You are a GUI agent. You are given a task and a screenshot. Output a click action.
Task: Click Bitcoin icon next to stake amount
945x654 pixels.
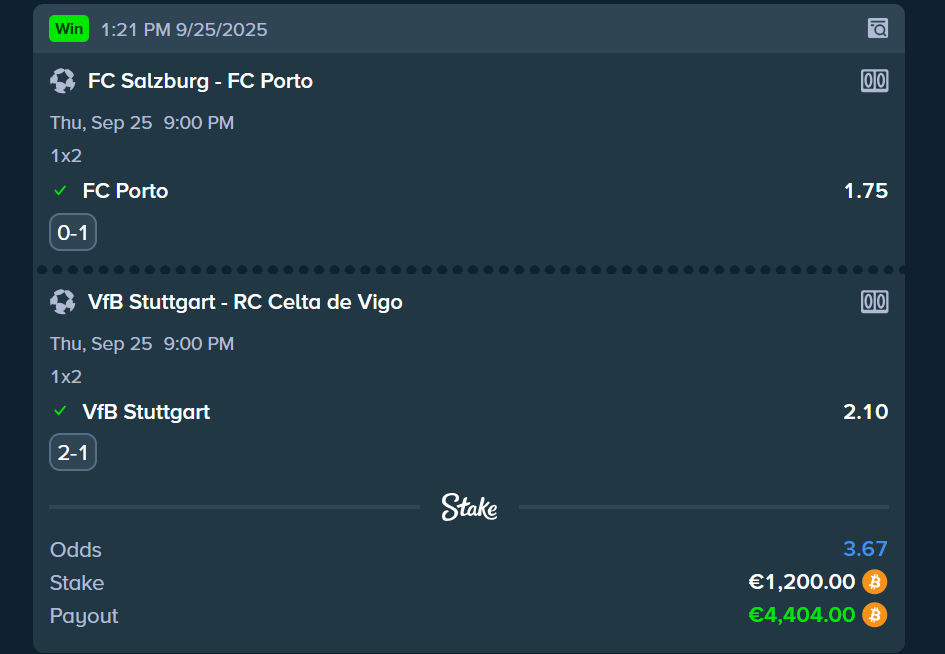tap(875, 582)
